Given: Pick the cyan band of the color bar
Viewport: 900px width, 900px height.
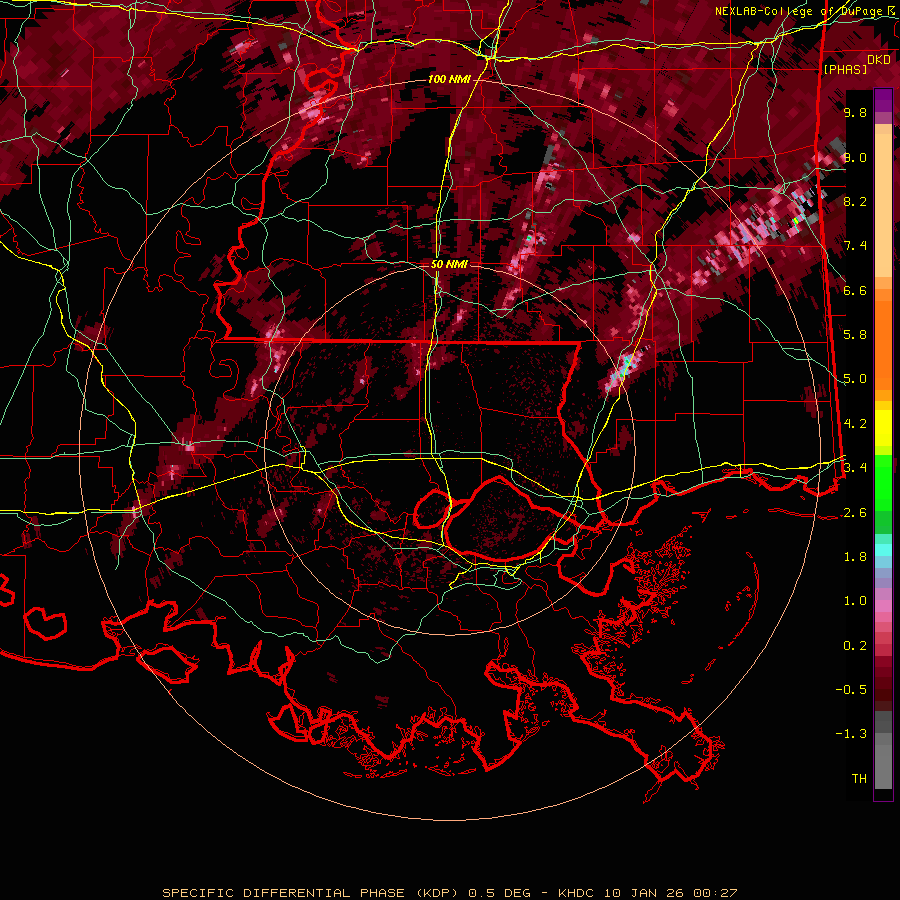Looking at the screenshot, I should click(x=883, y=550).
